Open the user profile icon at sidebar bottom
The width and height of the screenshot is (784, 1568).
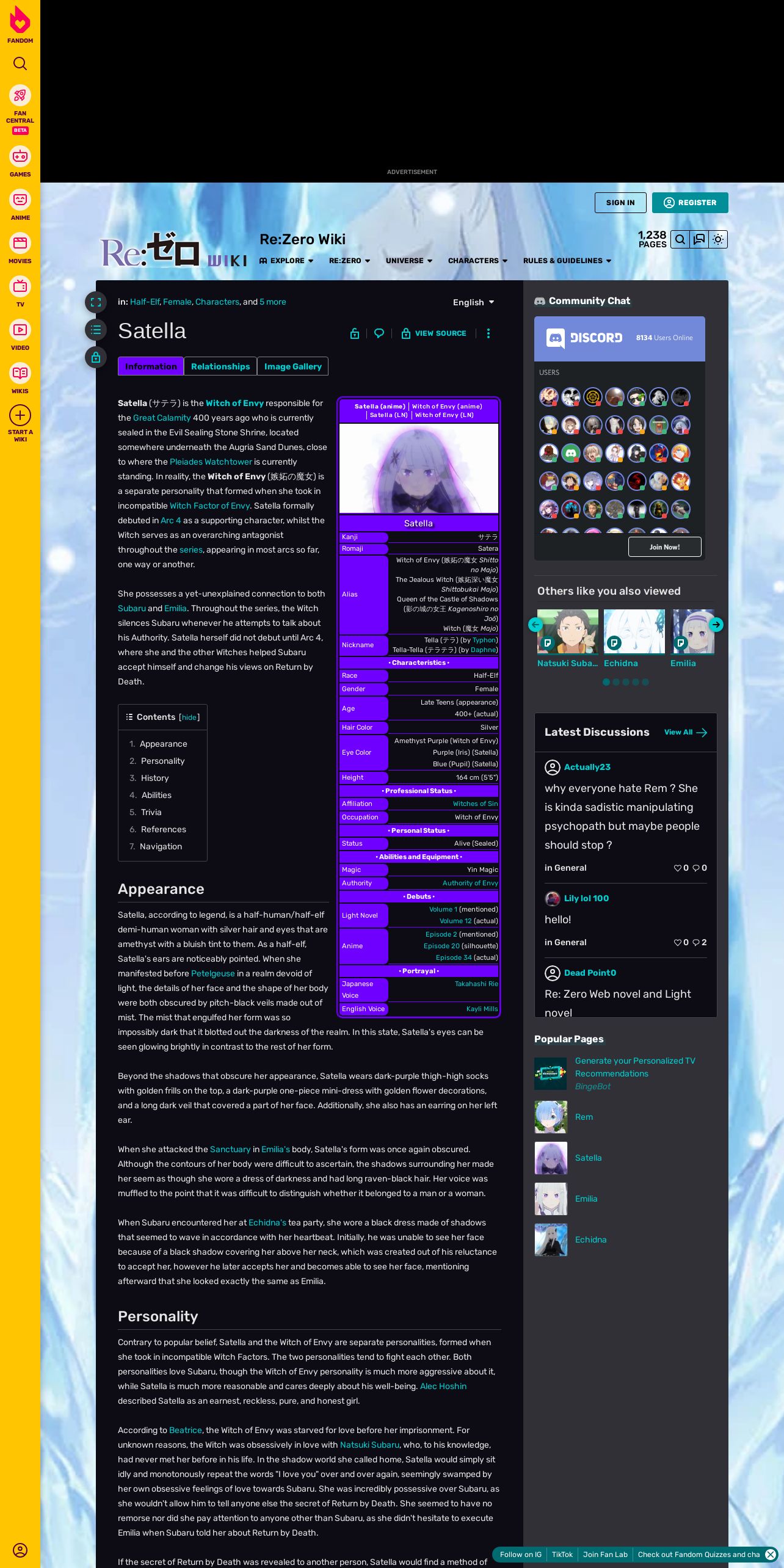coord(20,1550)
